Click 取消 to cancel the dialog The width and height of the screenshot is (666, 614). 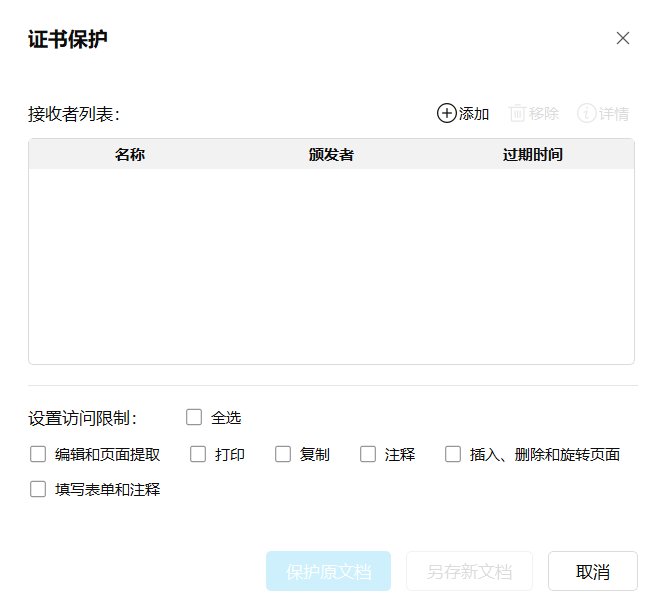point(593,572)
